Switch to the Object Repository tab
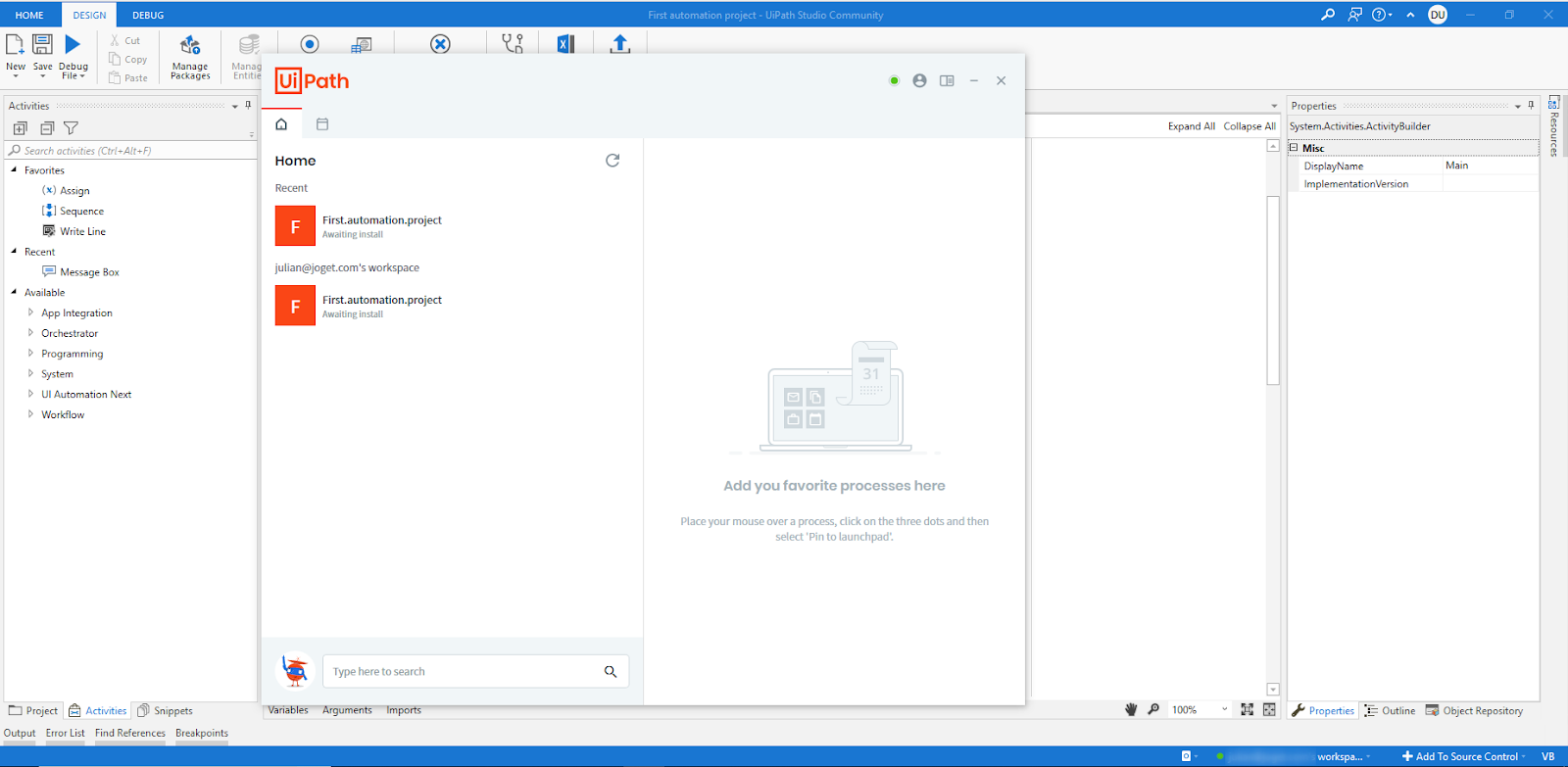The image size is (1568, 767). 1475,711
